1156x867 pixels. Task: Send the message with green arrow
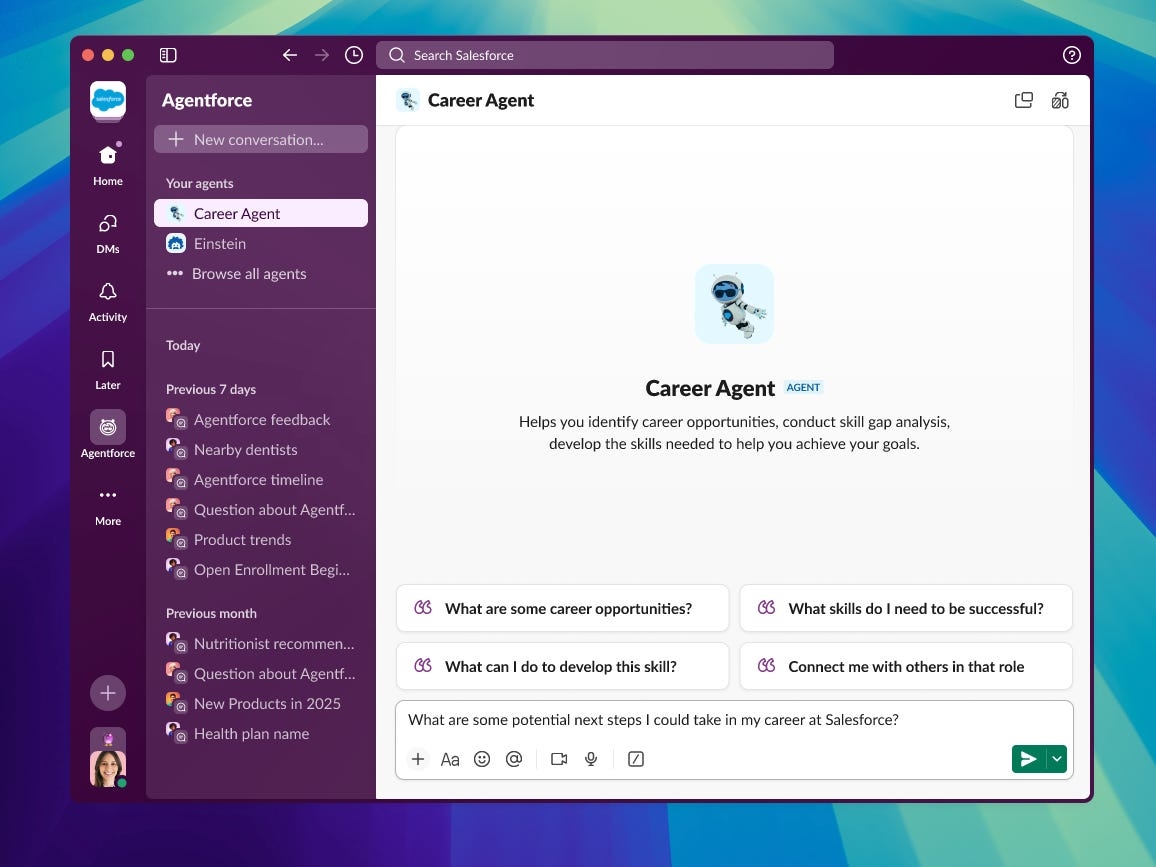click(x=1028, y=759)
